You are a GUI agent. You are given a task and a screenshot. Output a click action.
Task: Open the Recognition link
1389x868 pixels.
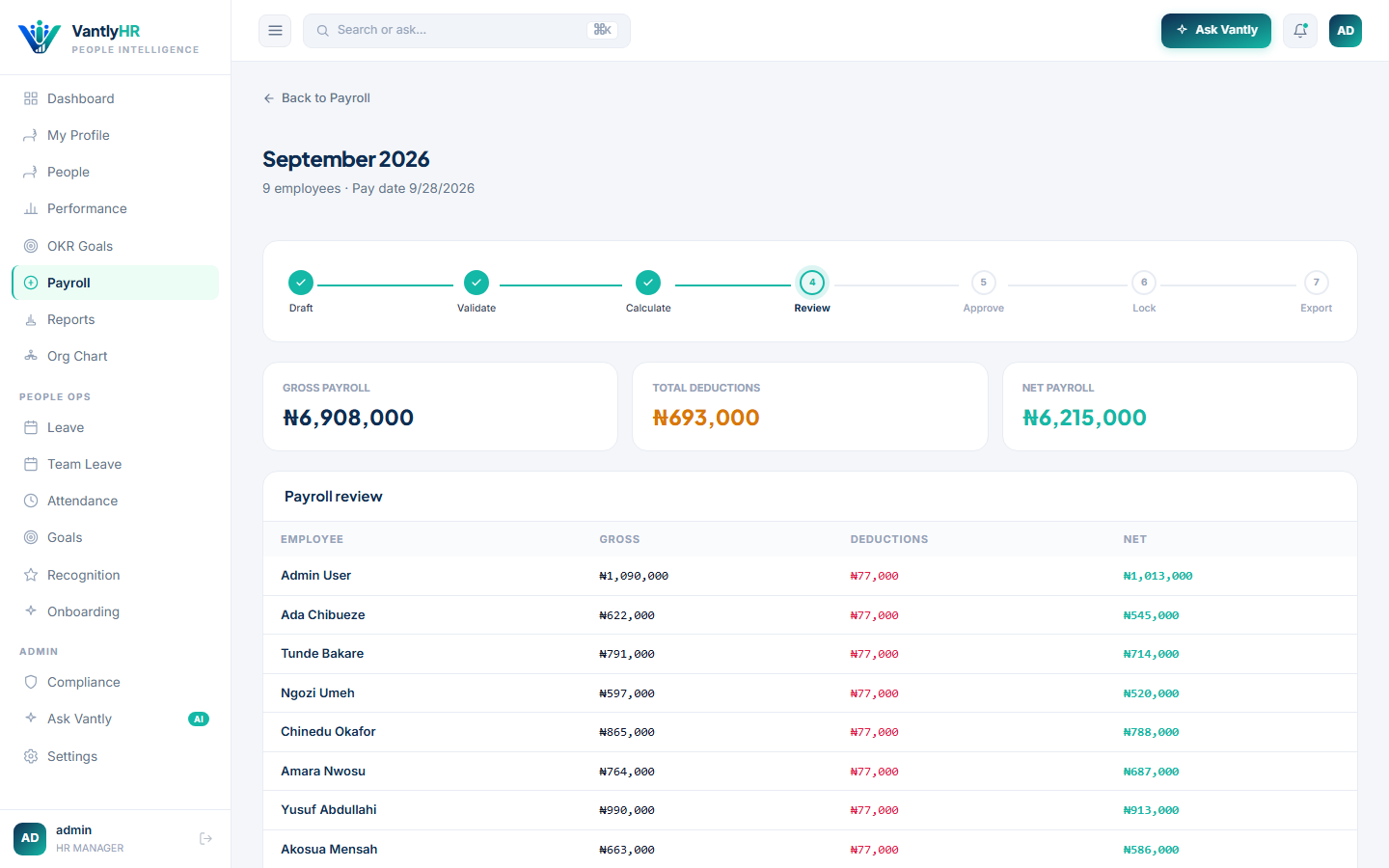[116, 575]
